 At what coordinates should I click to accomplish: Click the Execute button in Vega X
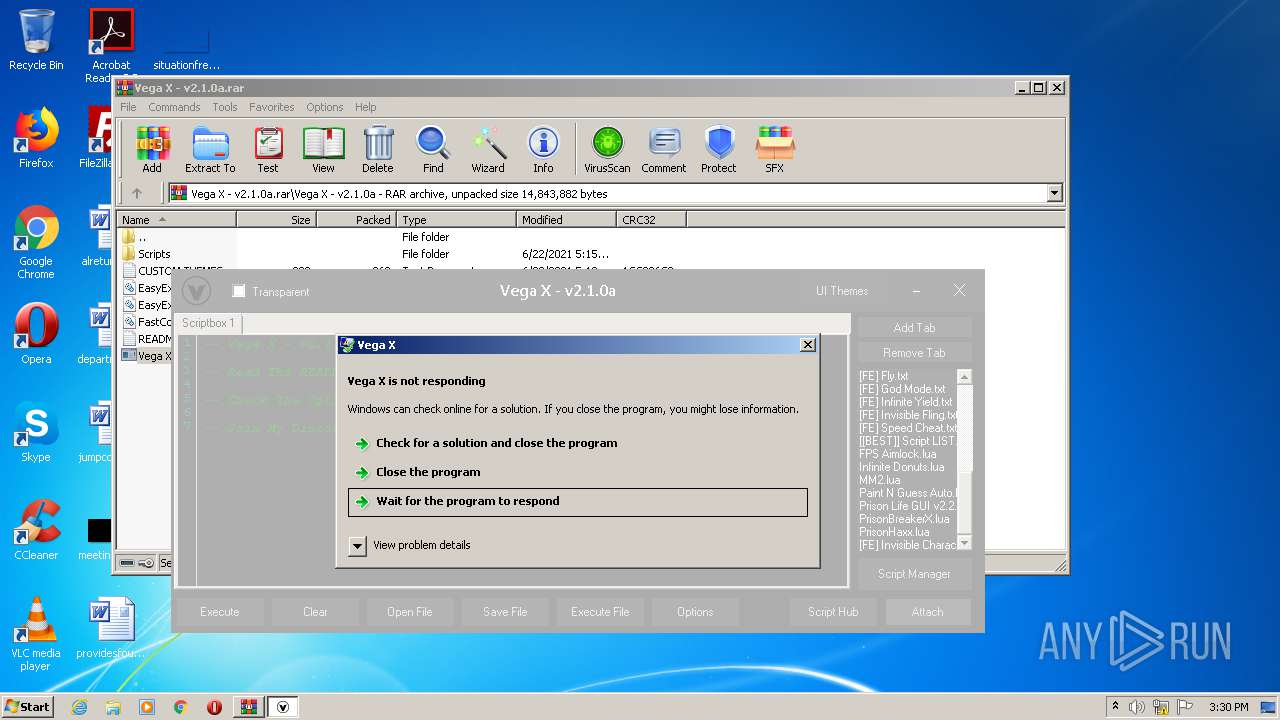click(220, 612)
